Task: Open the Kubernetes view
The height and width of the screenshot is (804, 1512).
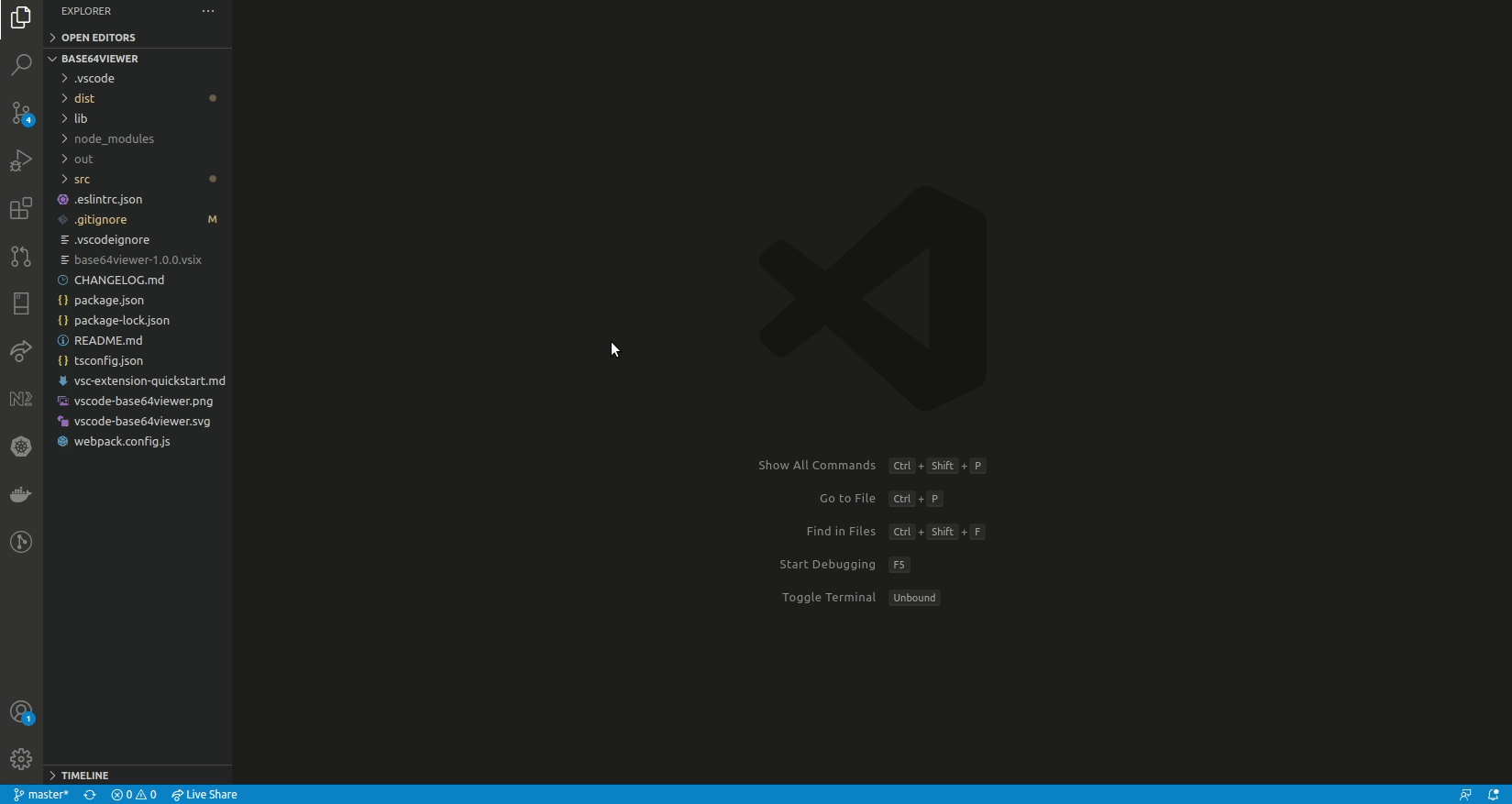Action: pos(21,446)
